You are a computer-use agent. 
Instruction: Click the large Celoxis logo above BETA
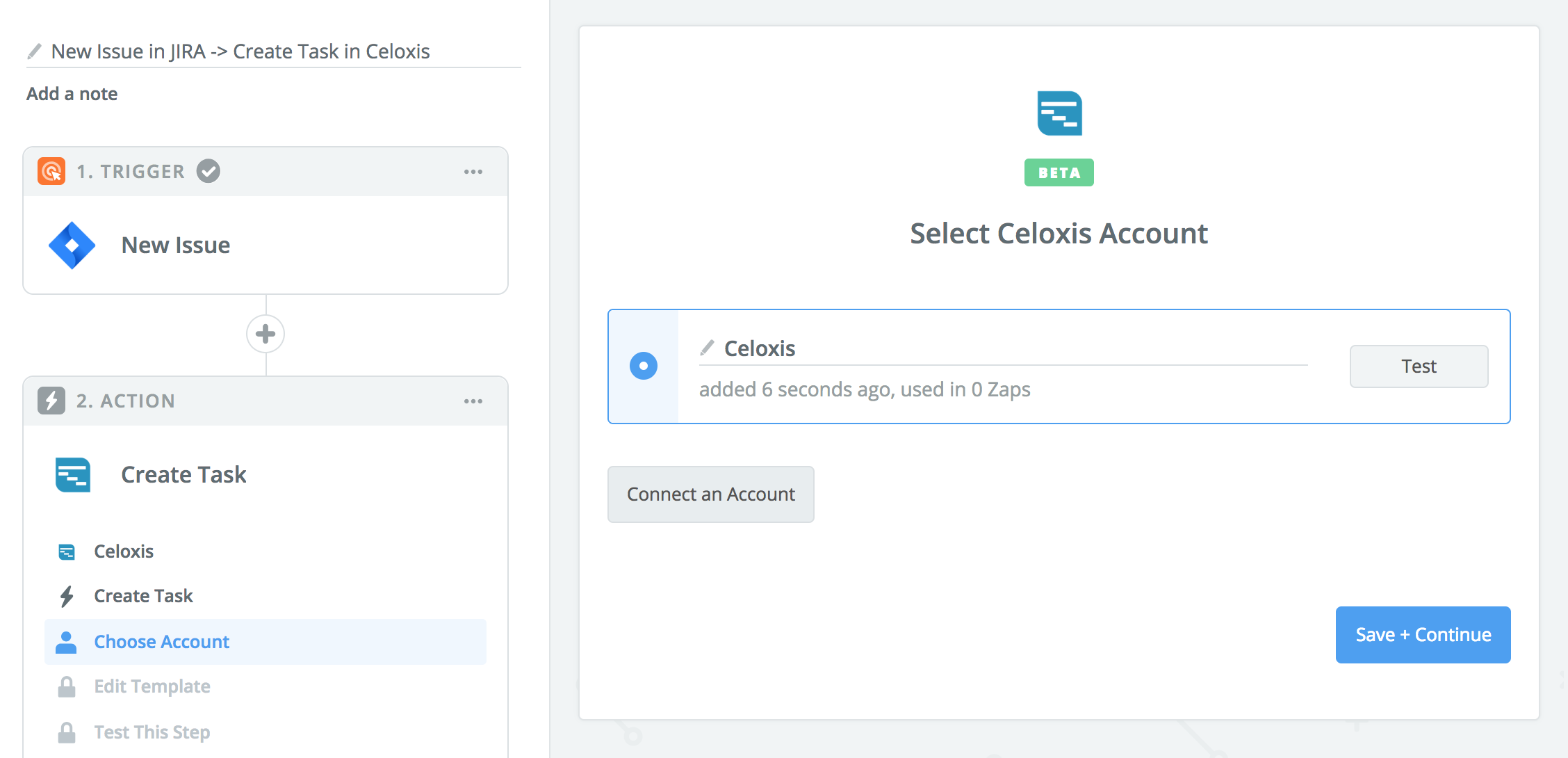[1059, 113]
